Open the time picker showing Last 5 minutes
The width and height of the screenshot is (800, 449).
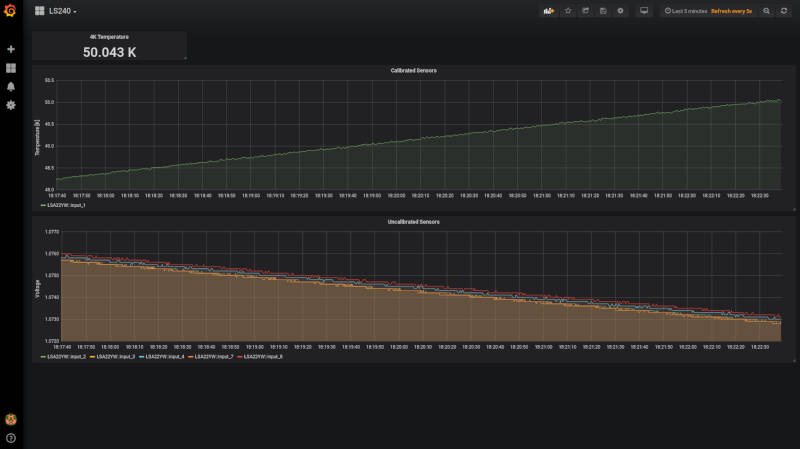[686, 11]
